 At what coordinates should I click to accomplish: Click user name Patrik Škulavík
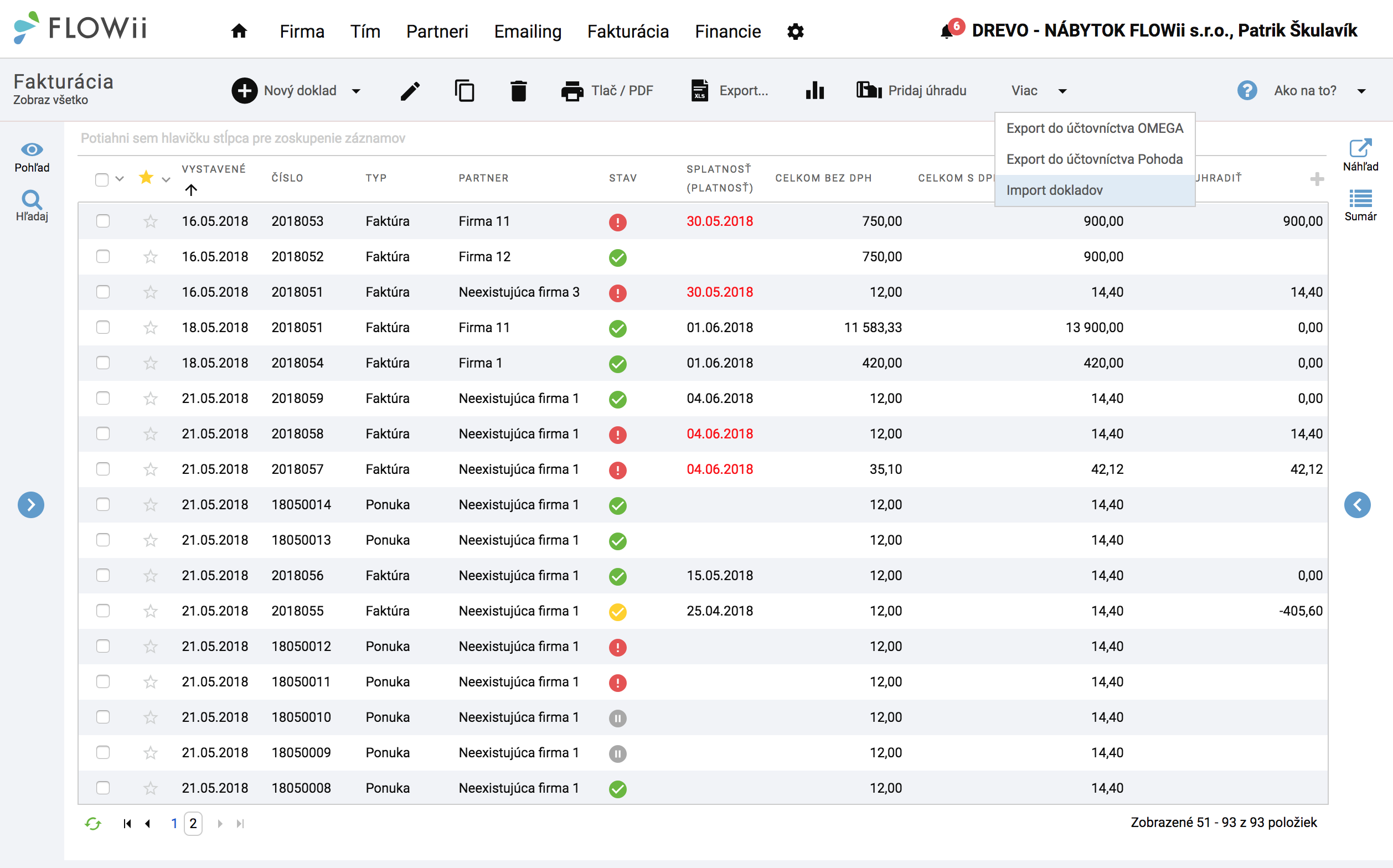[x=1297, y=30]
